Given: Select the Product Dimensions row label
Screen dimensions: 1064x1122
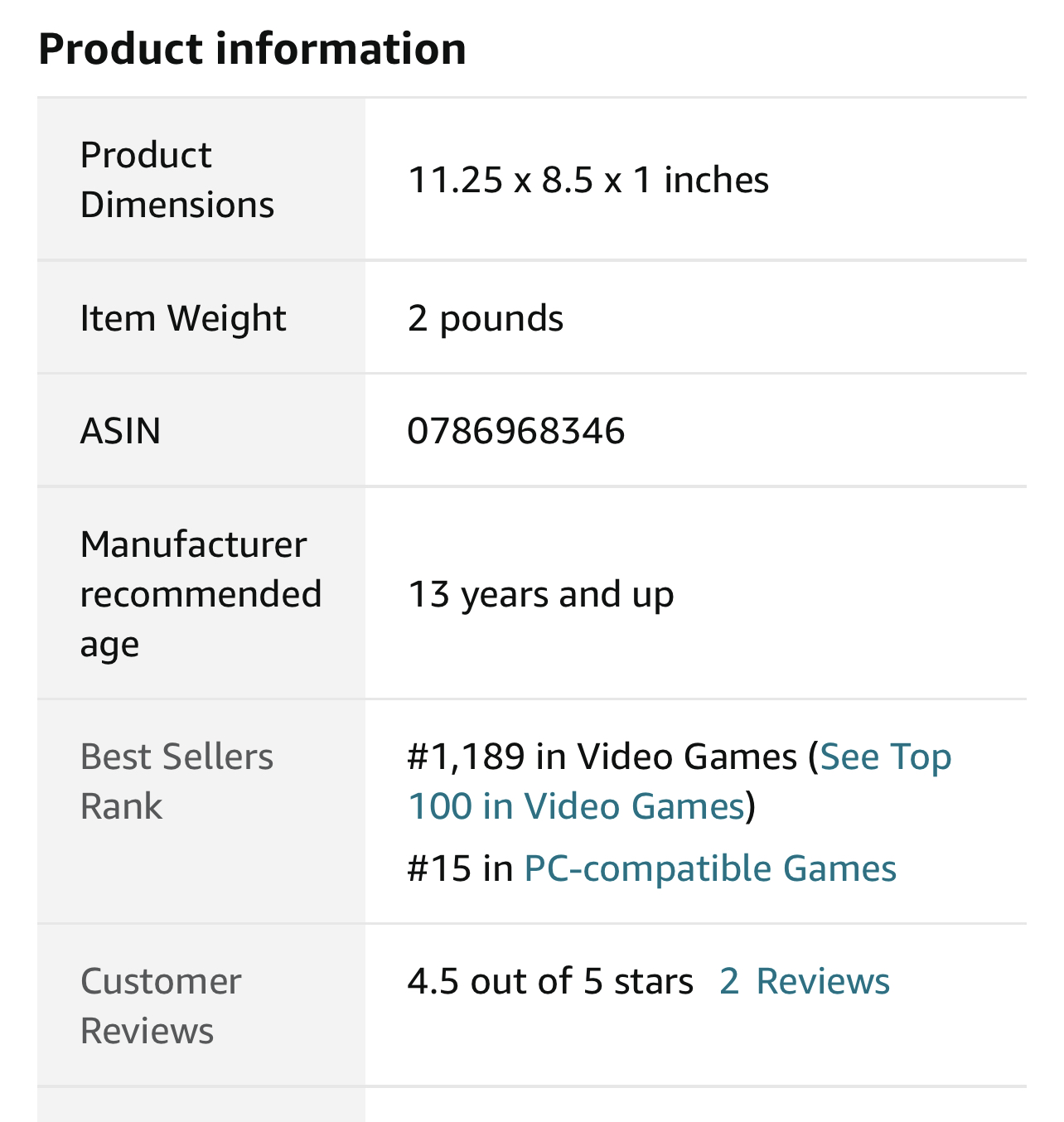Looking at the screenshot, I should [177, 180].
